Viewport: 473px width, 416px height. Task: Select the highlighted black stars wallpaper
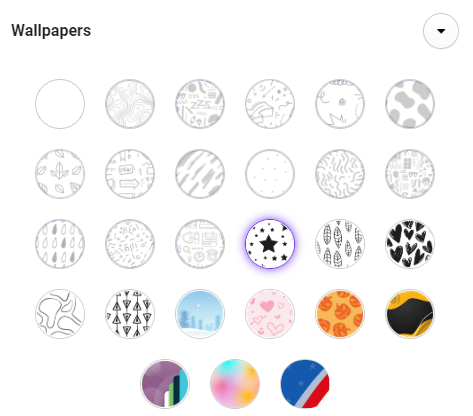pos(270,244)
